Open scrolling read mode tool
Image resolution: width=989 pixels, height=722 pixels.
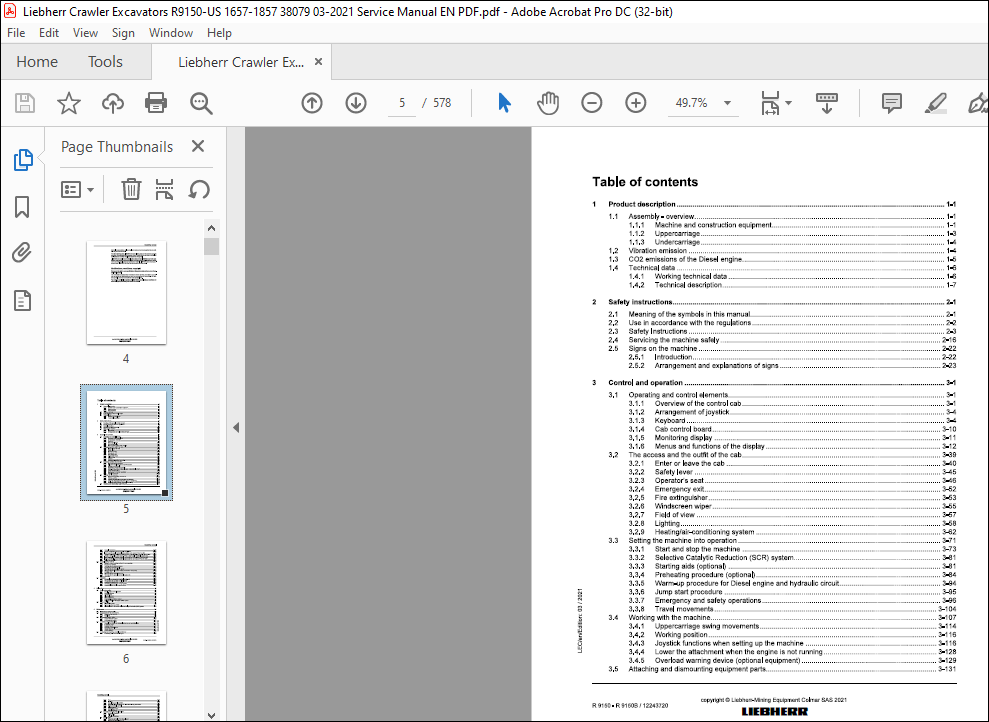coord(826,103)
